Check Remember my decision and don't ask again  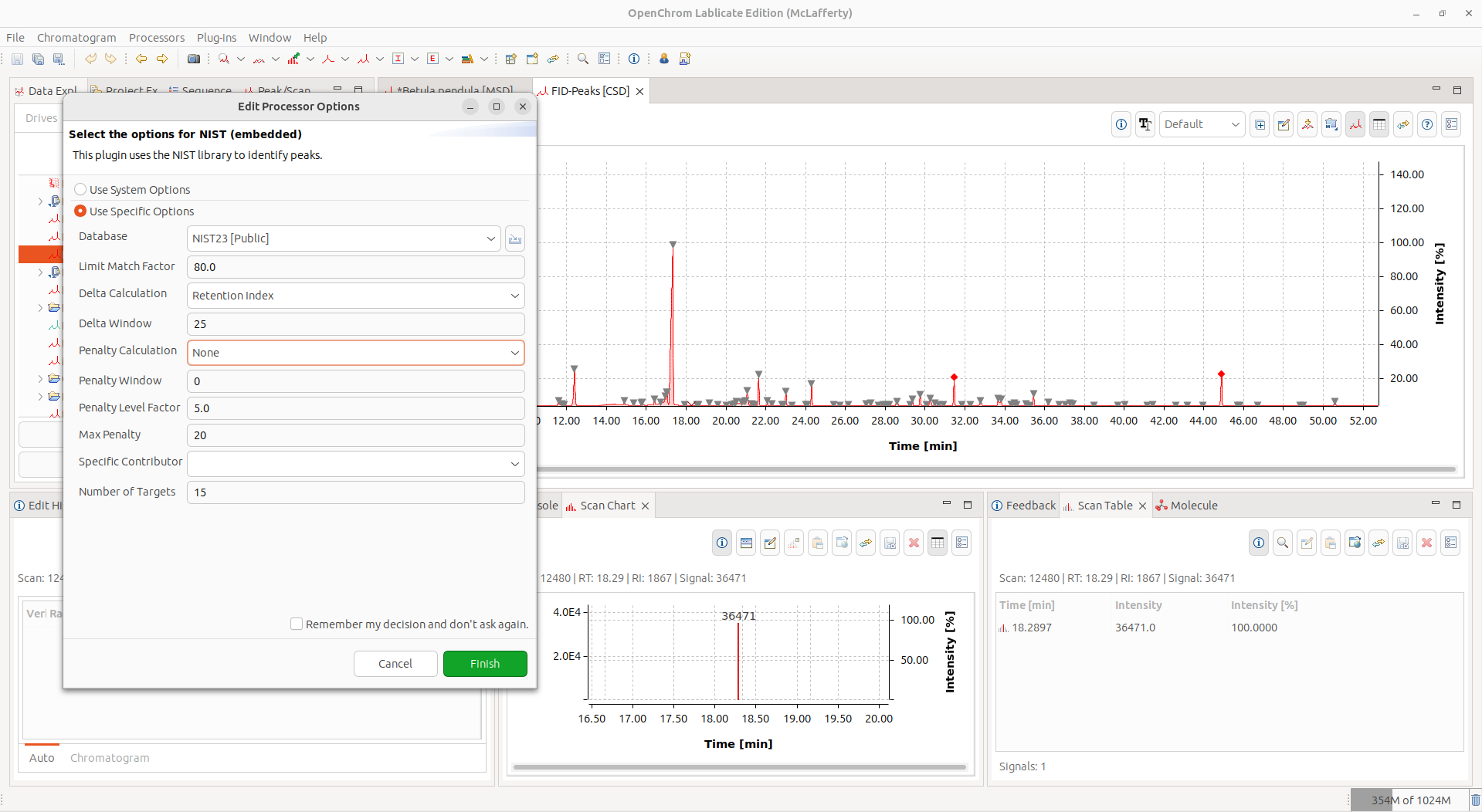[297, 624]
